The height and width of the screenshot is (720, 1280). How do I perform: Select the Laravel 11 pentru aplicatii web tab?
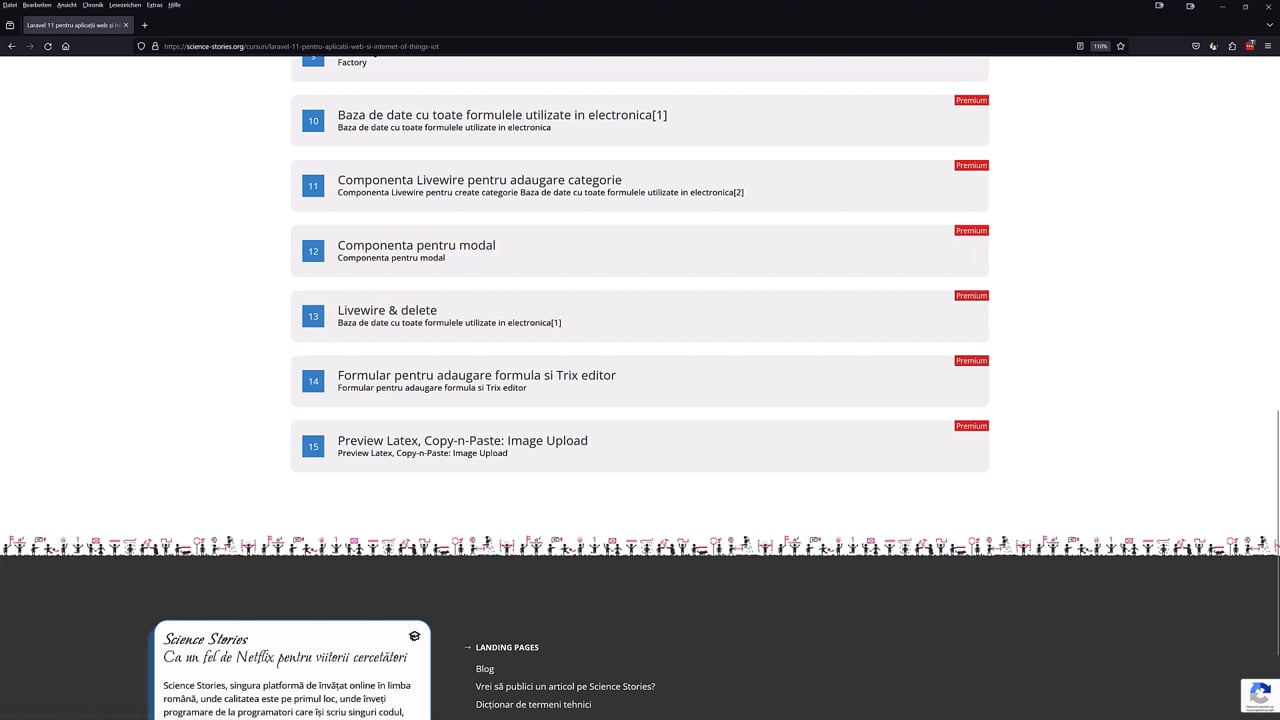[x=76, y=25]
